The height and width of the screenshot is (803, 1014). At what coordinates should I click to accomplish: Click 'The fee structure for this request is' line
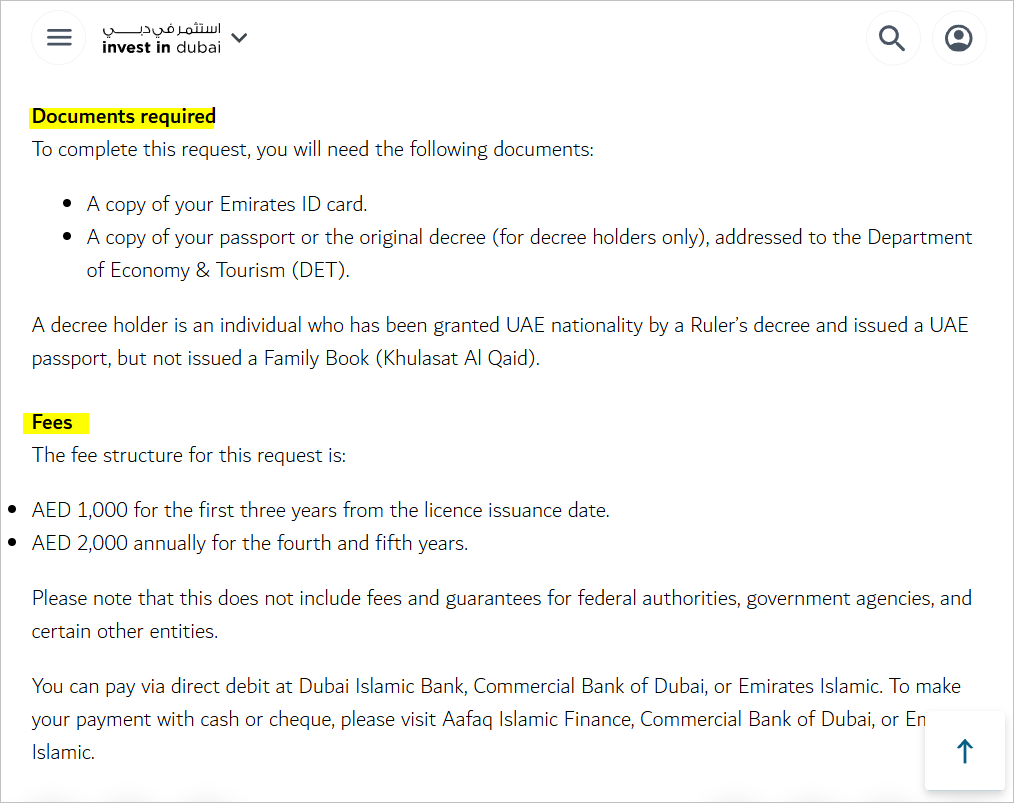[x=189, y=455]
